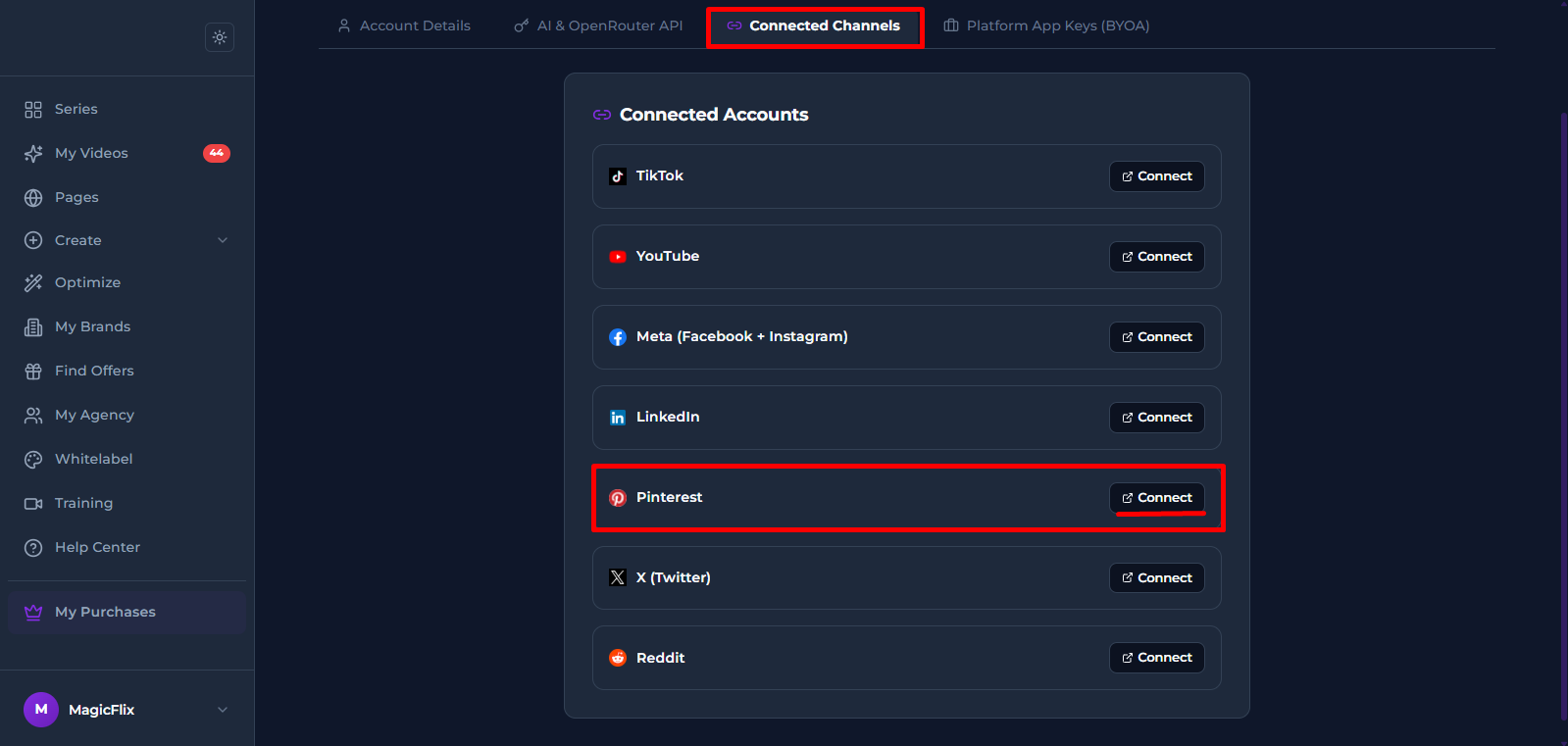Open Find Offers page
This screenshot has height=746, width=1568.
point(126,371)
